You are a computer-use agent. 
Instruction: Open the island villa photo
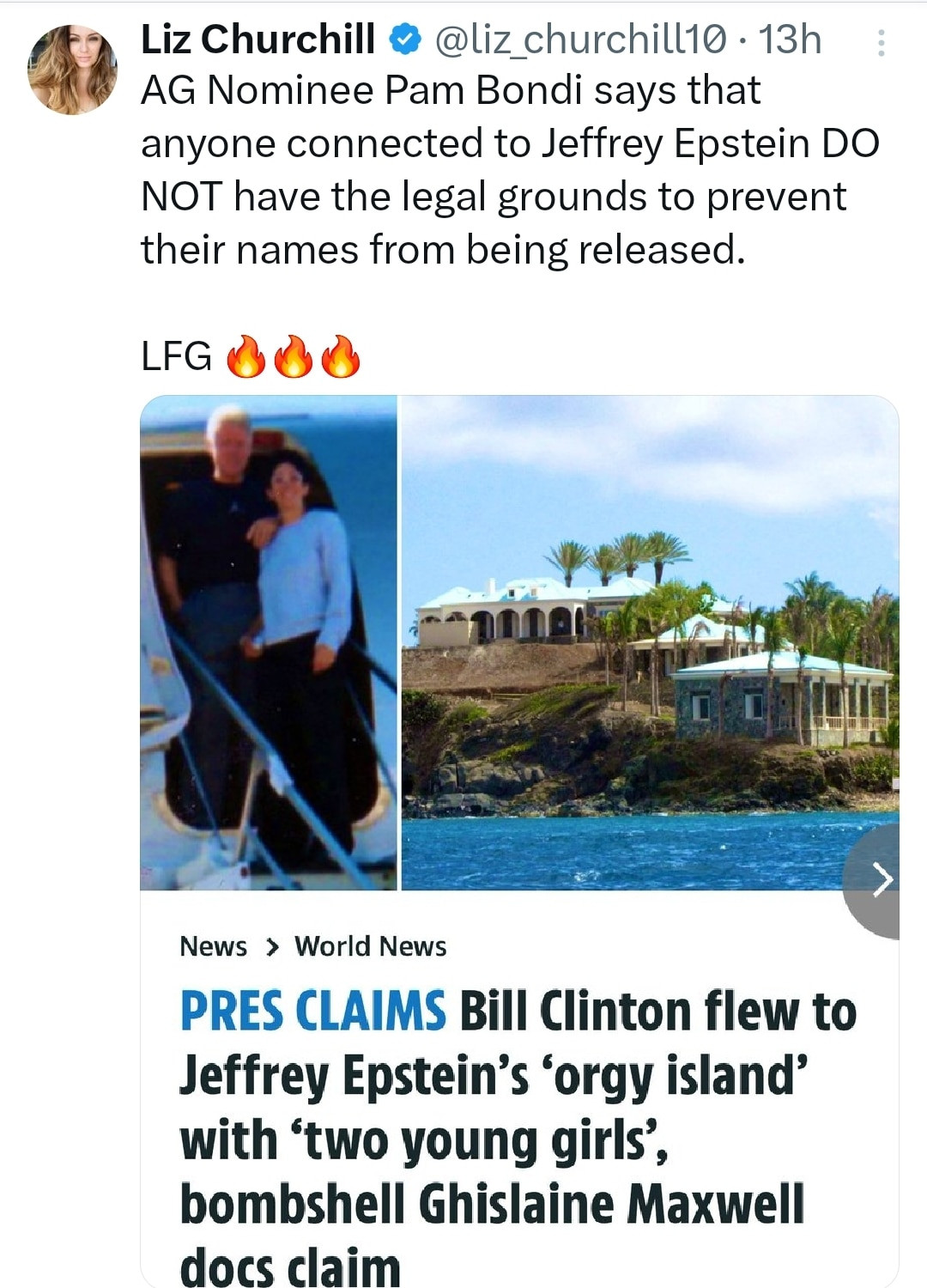coord(650,642)
